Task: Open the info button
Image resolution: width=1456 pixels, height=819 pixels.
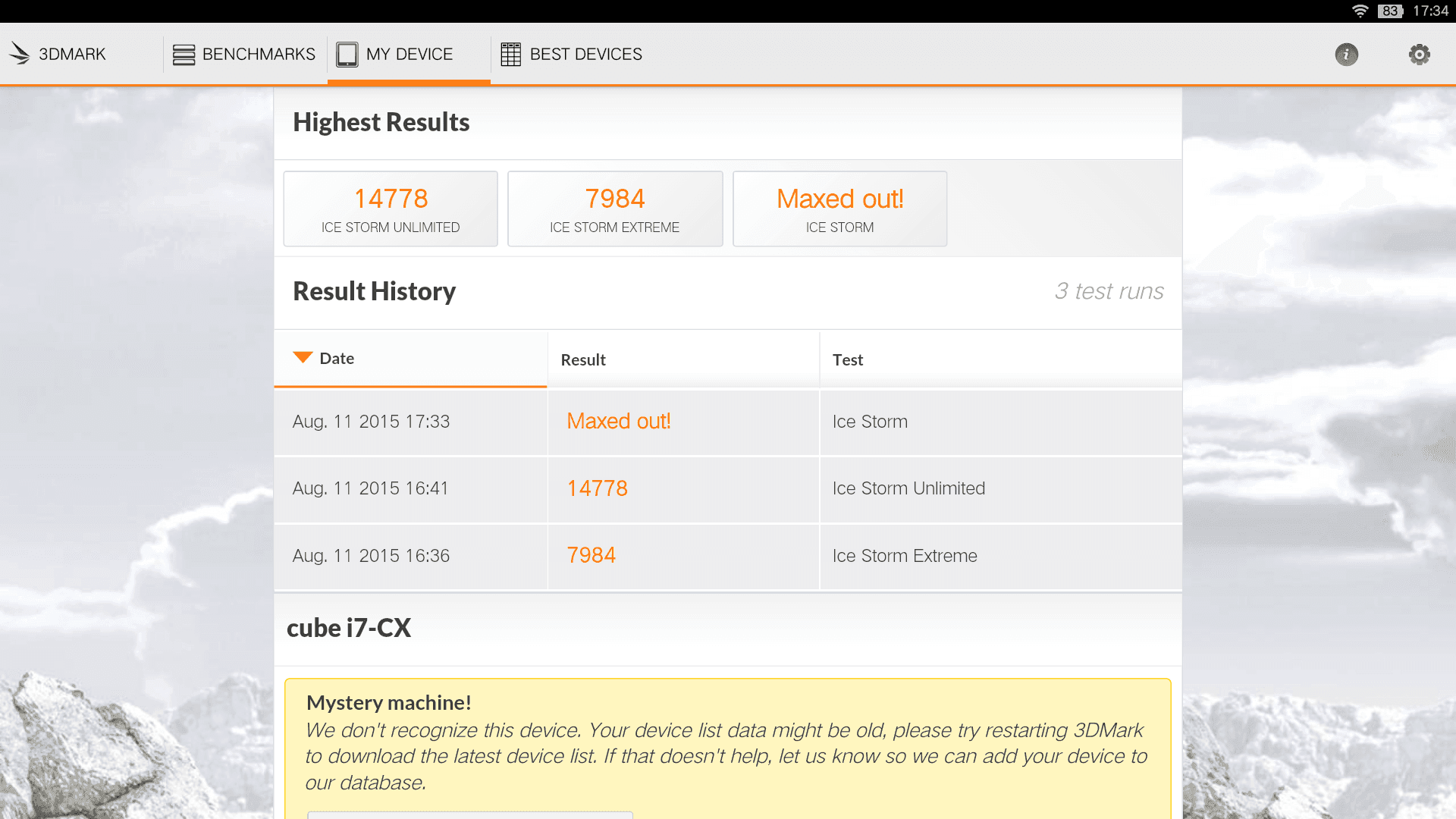Action: tap(1347, 55)
